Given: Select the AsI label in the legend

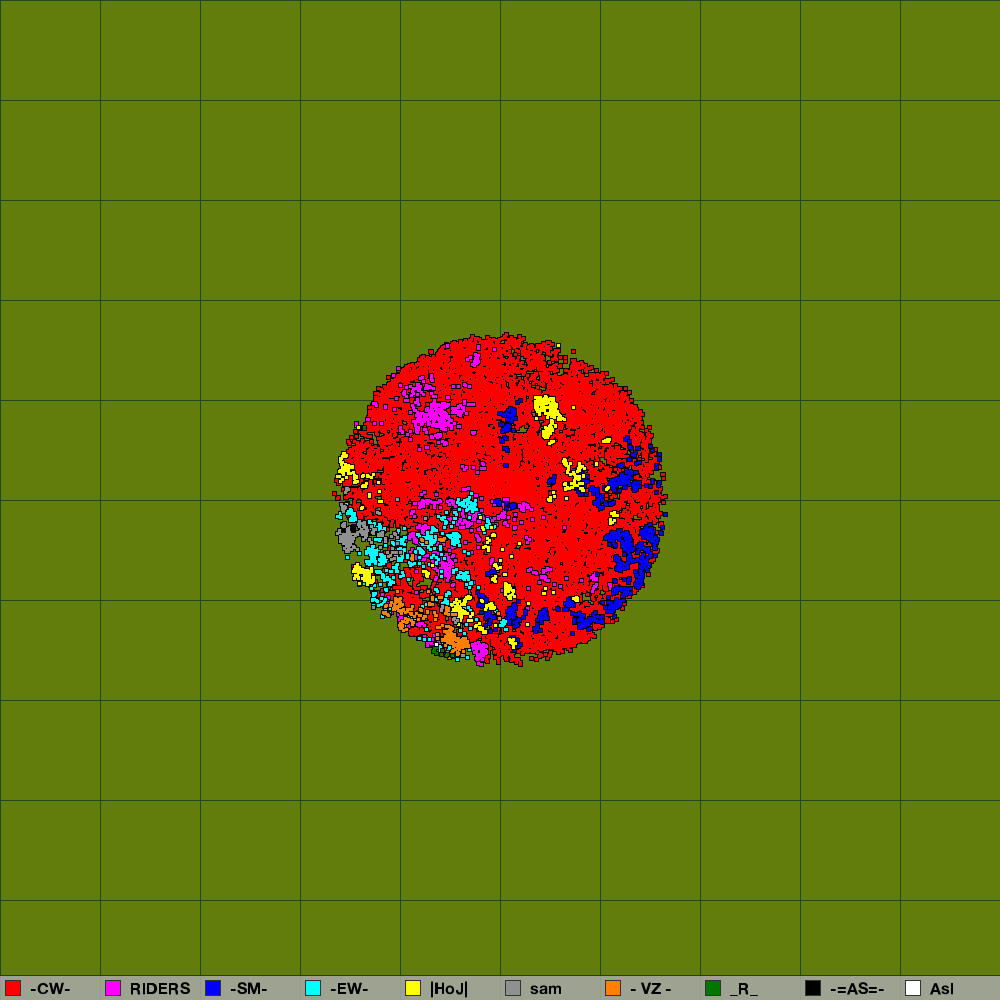Looking at the screenshot, I should [942, 989].
